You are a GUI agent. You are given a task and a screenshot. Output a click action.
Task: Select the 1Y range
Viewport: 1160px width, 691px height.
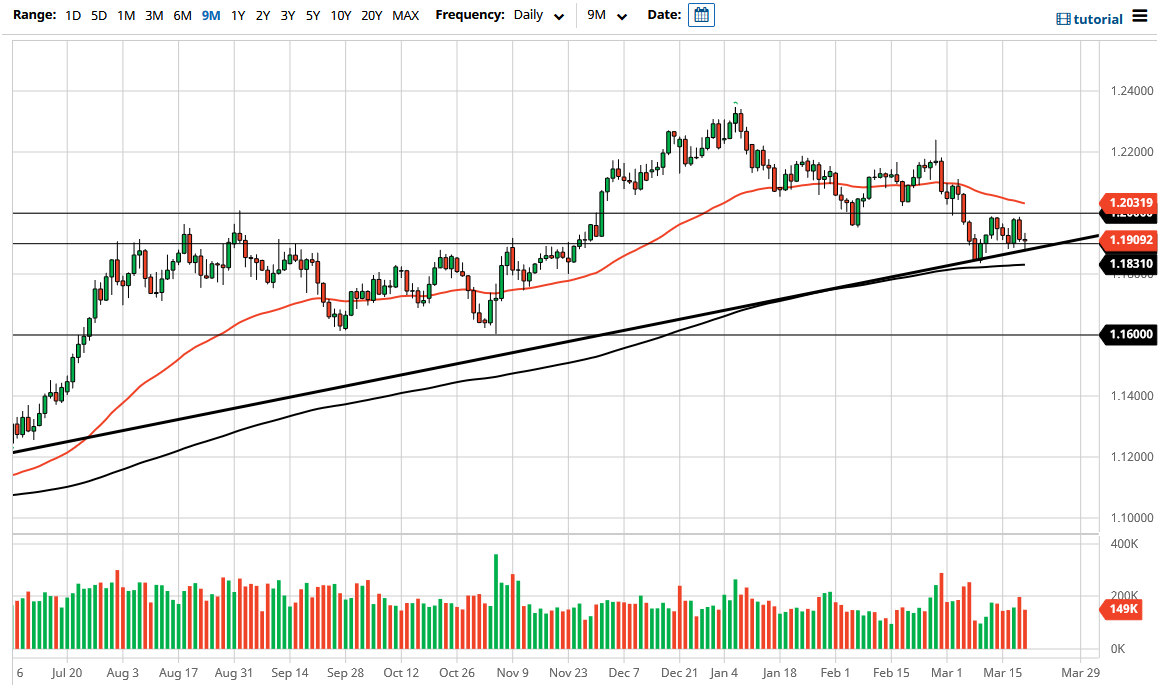pyautogui.click(x=237, y=16)
